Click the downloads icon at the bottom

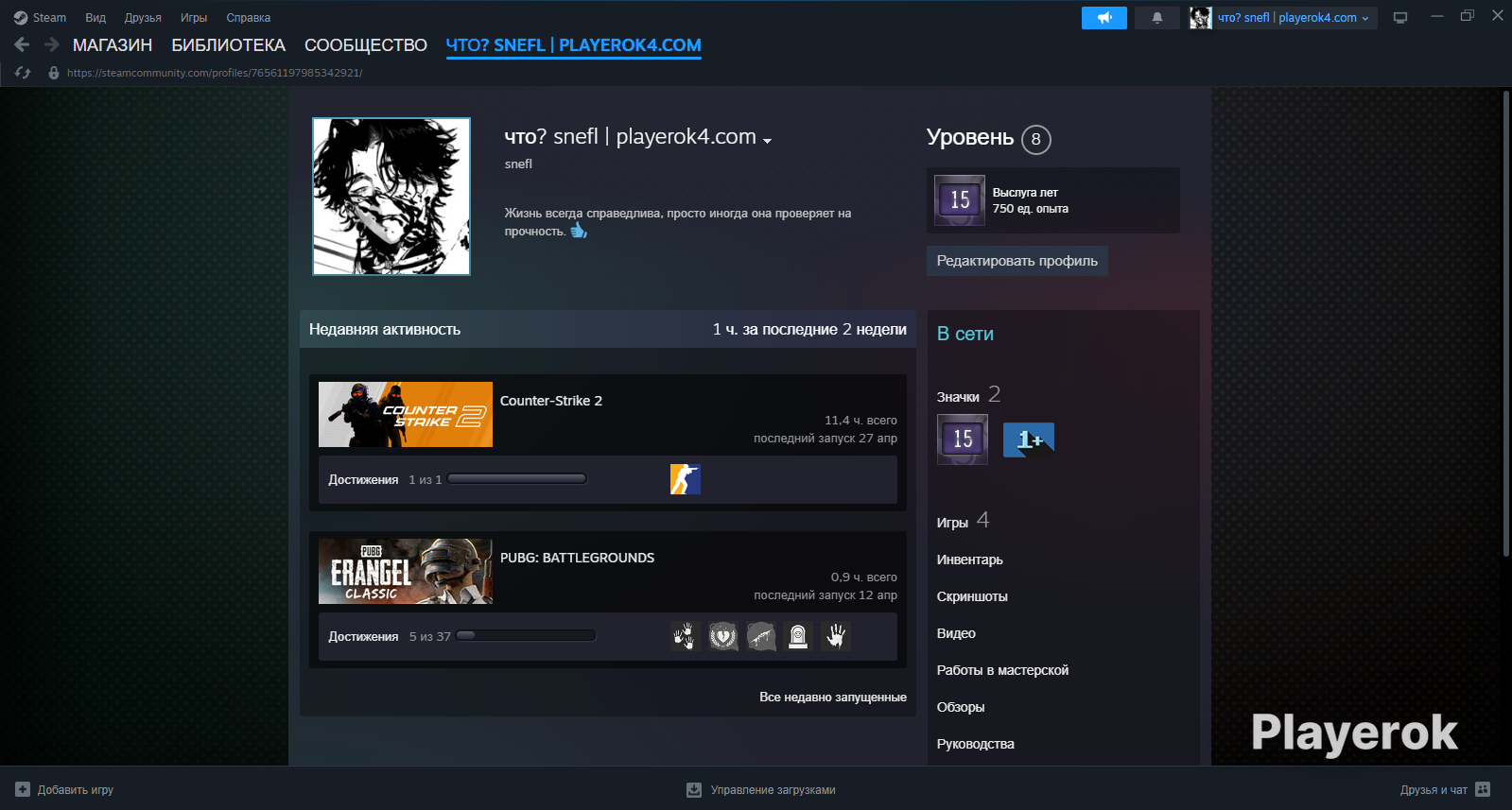694,789
